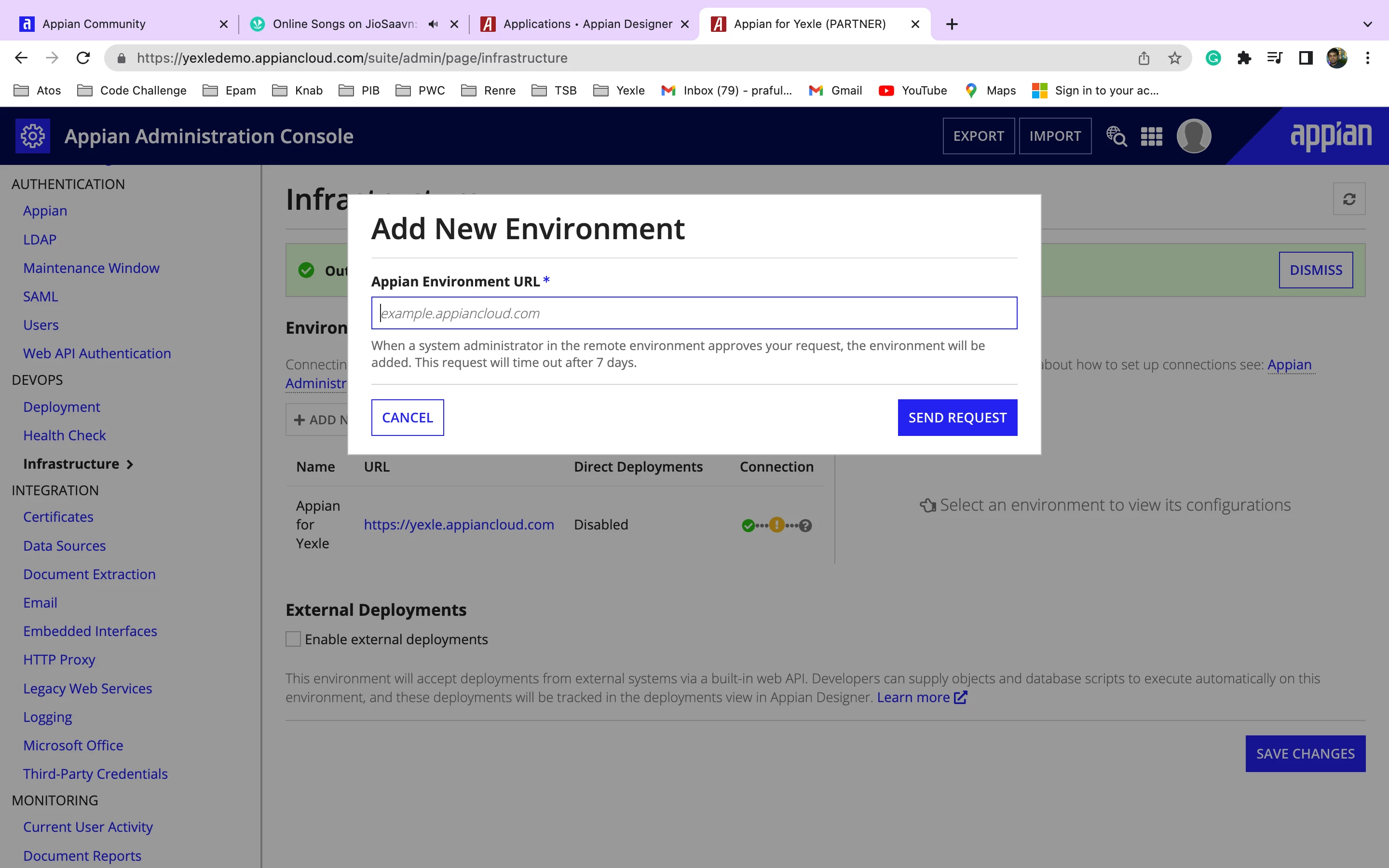Open the Grammarly extension icon
This screenshot has width=1389, height=868.
[x=1213, y=58]
